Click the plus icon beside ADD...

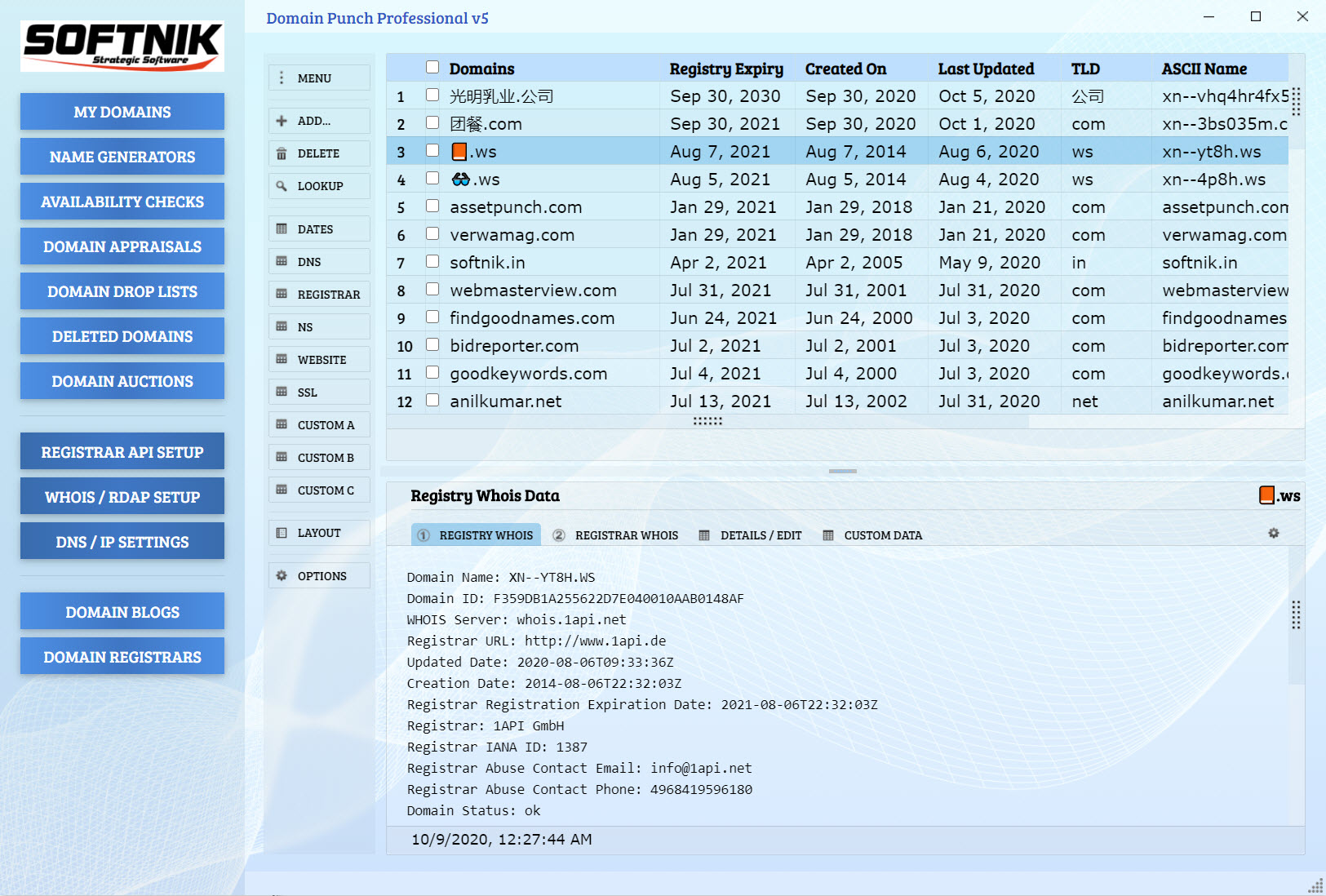click(282, 121)
